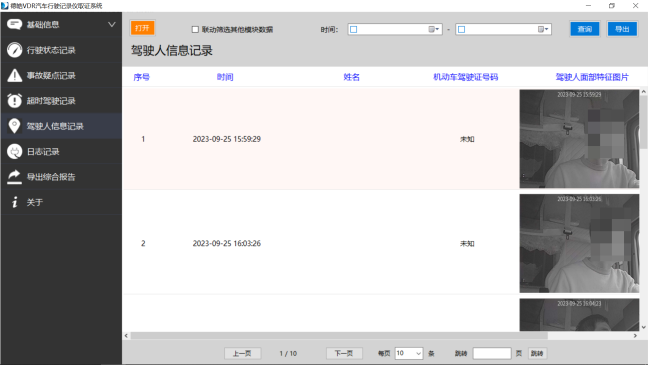
Task: Click the 1 / 10 page indicator
Action: pyautogui.click(x=288, y=353)
